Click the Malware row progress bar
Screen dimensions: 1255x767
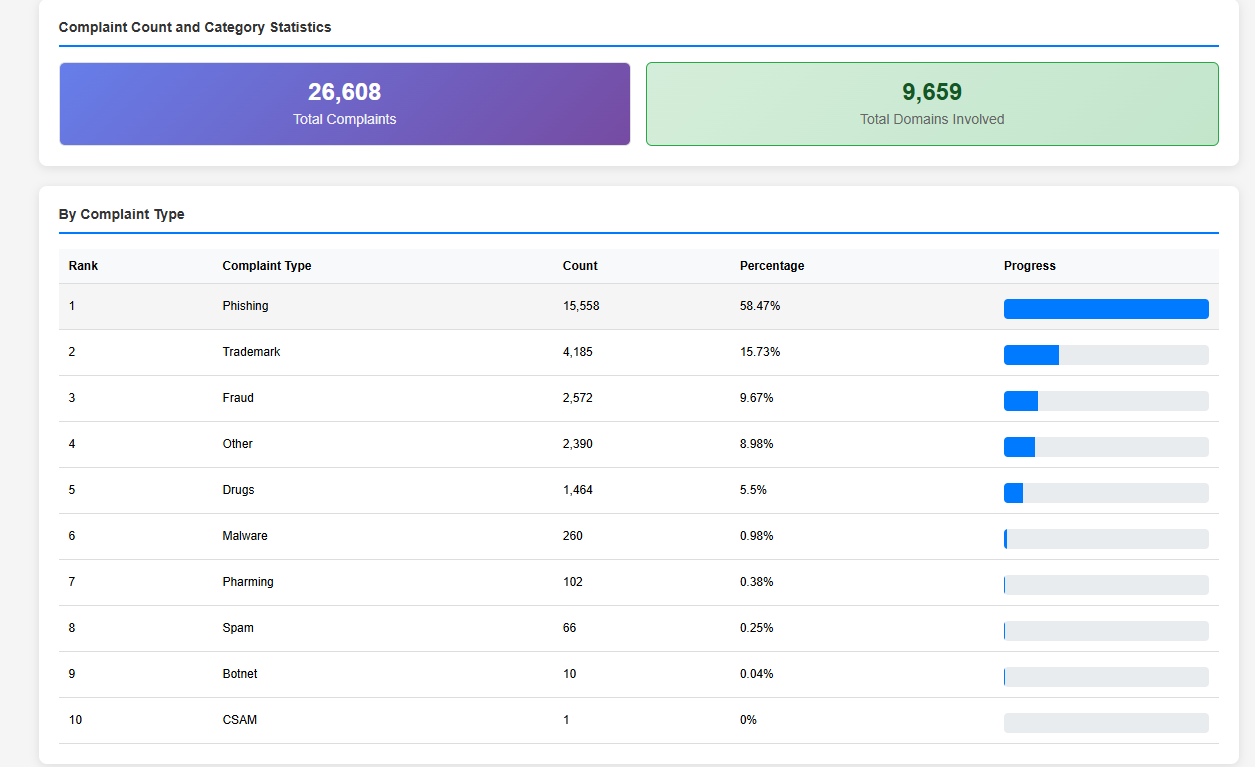(x=1106, y=539)
